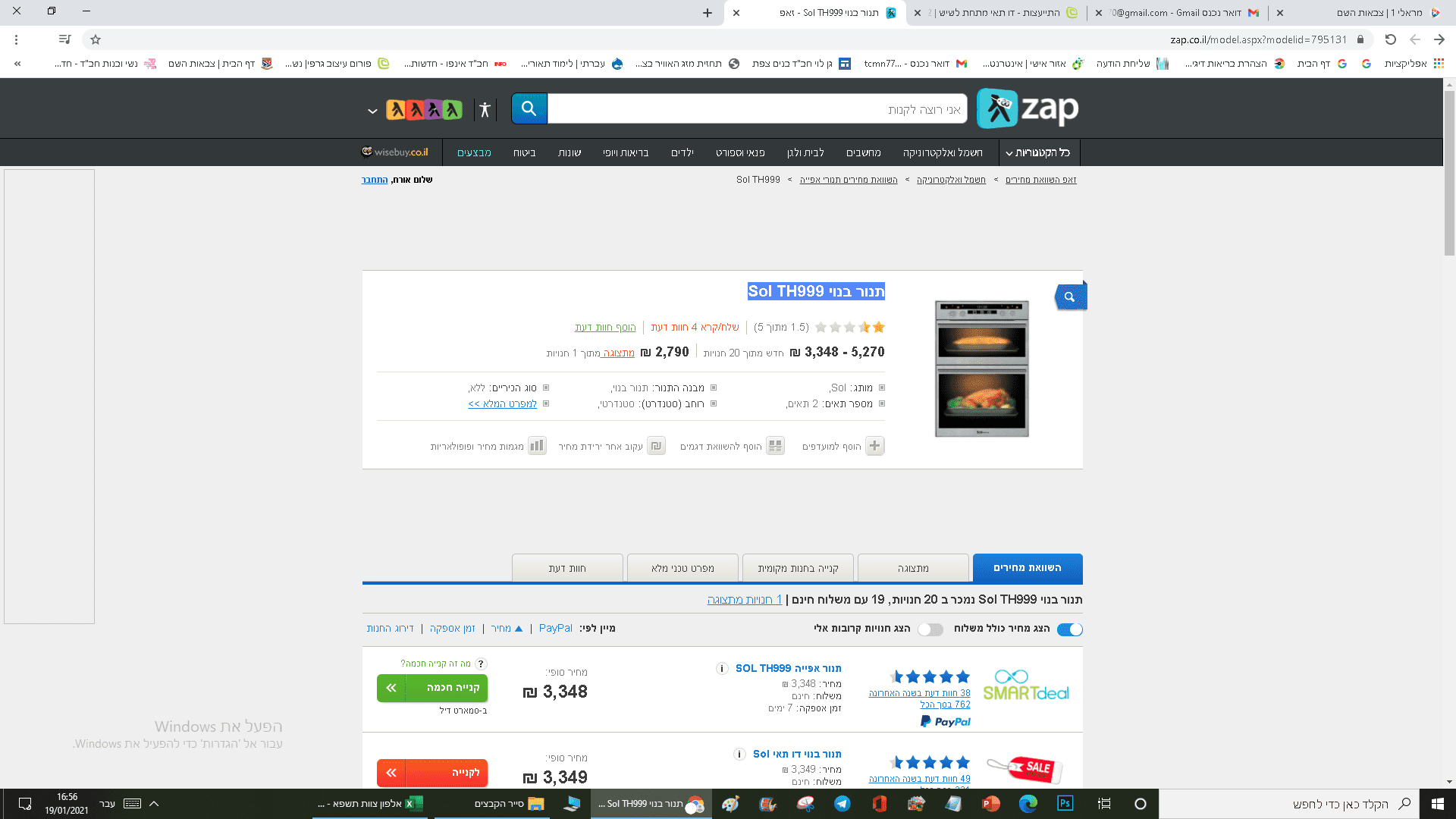1456x819 pixels.
Task: Click the add a review link
Action: click(605, 327)
